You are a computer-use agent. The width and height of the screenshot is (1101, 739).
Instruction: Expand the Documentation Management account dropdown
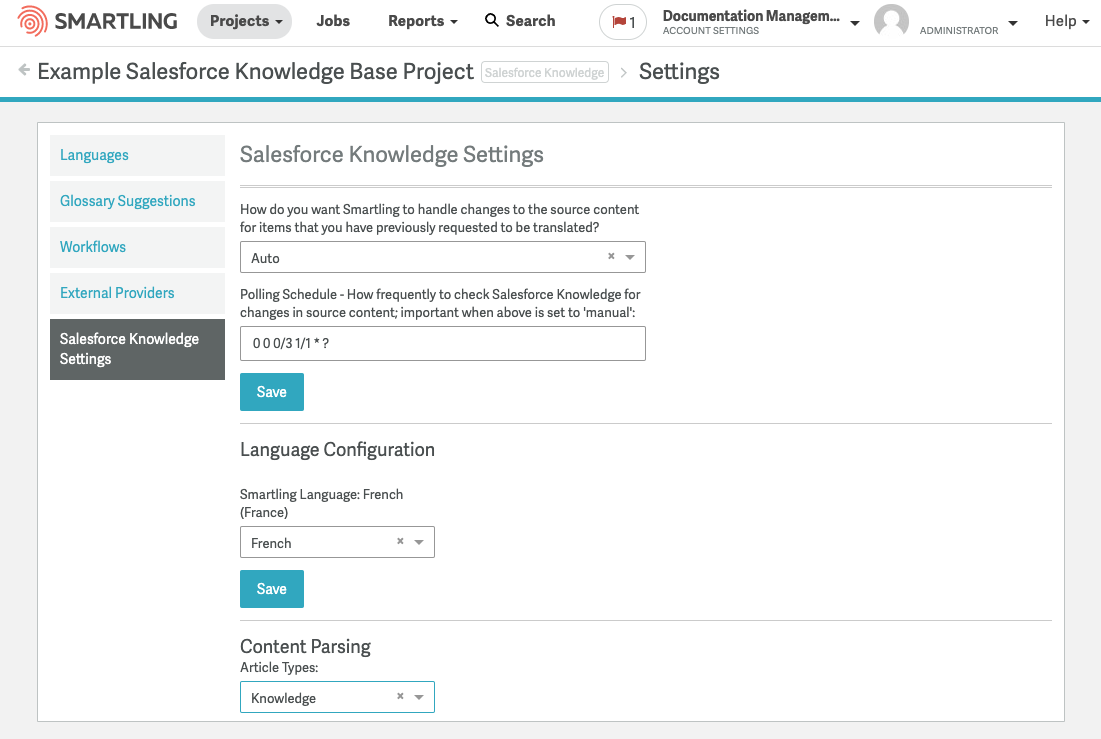pos(855,22)
